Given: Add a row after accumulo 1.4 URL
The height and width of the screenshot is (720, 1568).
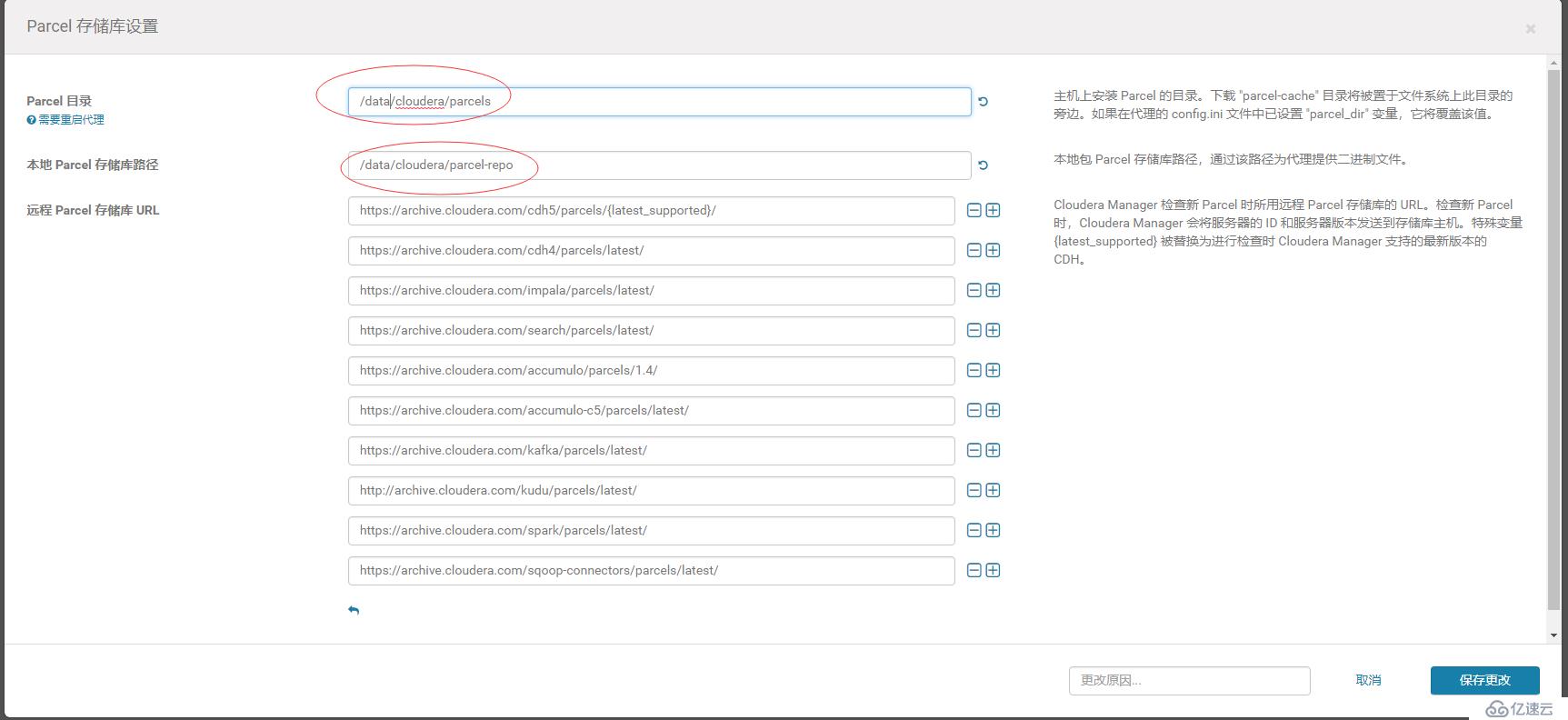Looking at the screenshot, I should click(x=994, y=370).
